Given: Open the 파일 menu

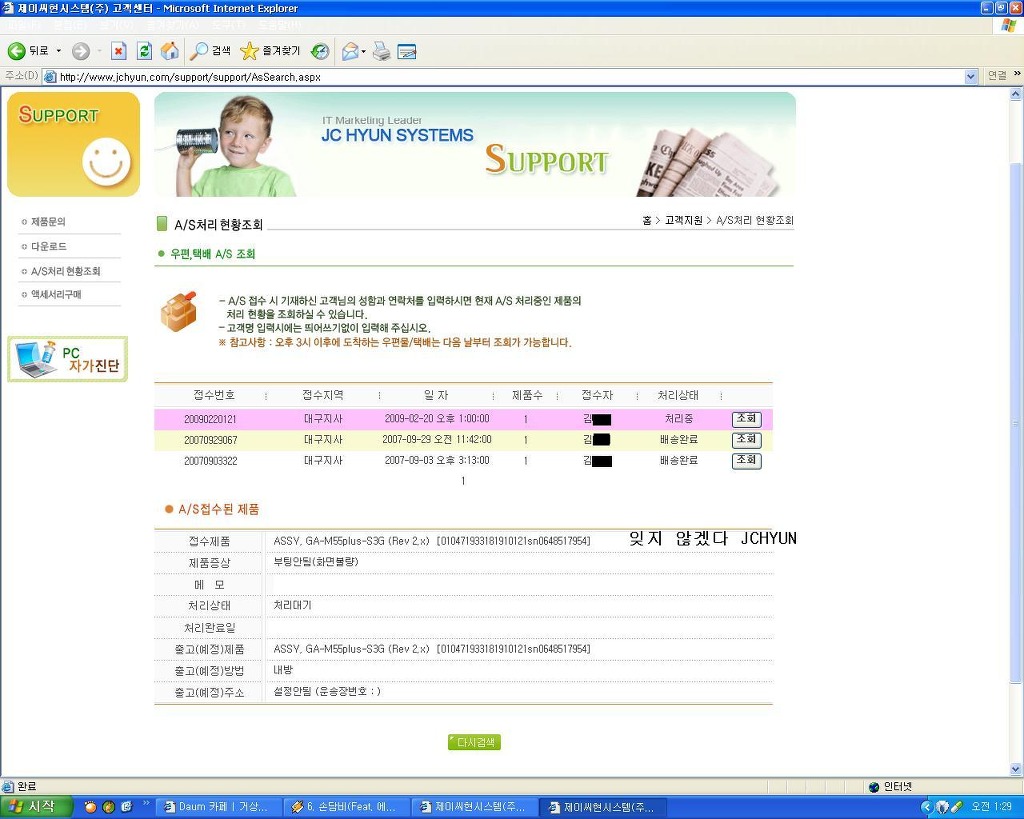Looking at the screenshot, I should (x=24, y=25).
